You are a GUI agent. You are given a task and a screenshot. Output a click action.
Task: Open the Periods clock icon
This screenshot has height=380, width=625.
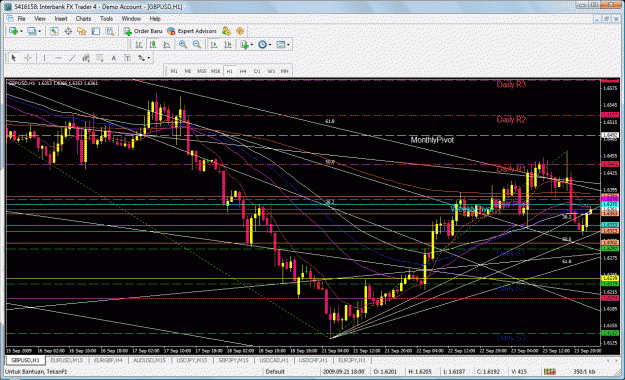coord(262,45)
